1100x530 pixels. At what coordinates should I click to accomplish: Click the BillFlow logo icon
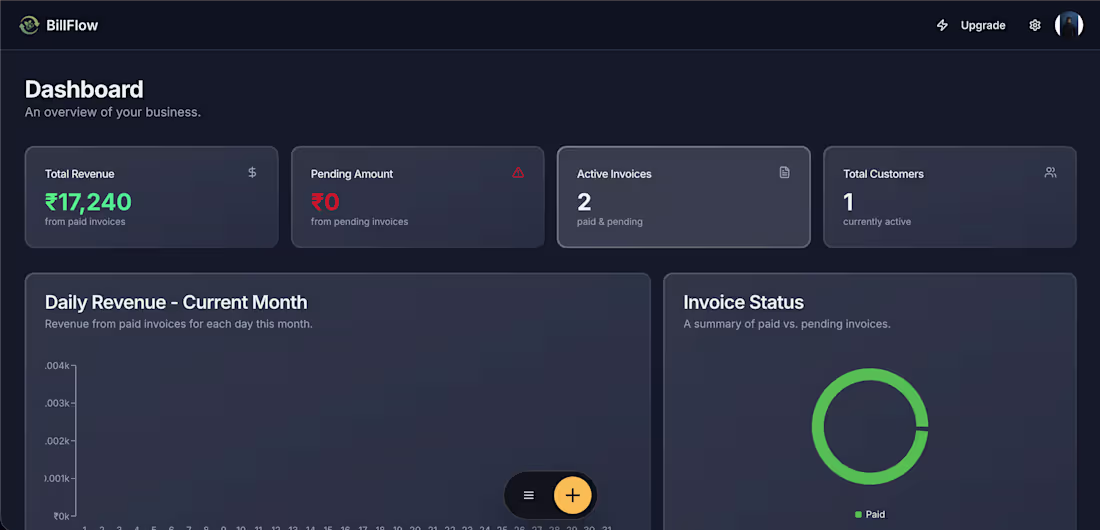[x=29, y=25]
